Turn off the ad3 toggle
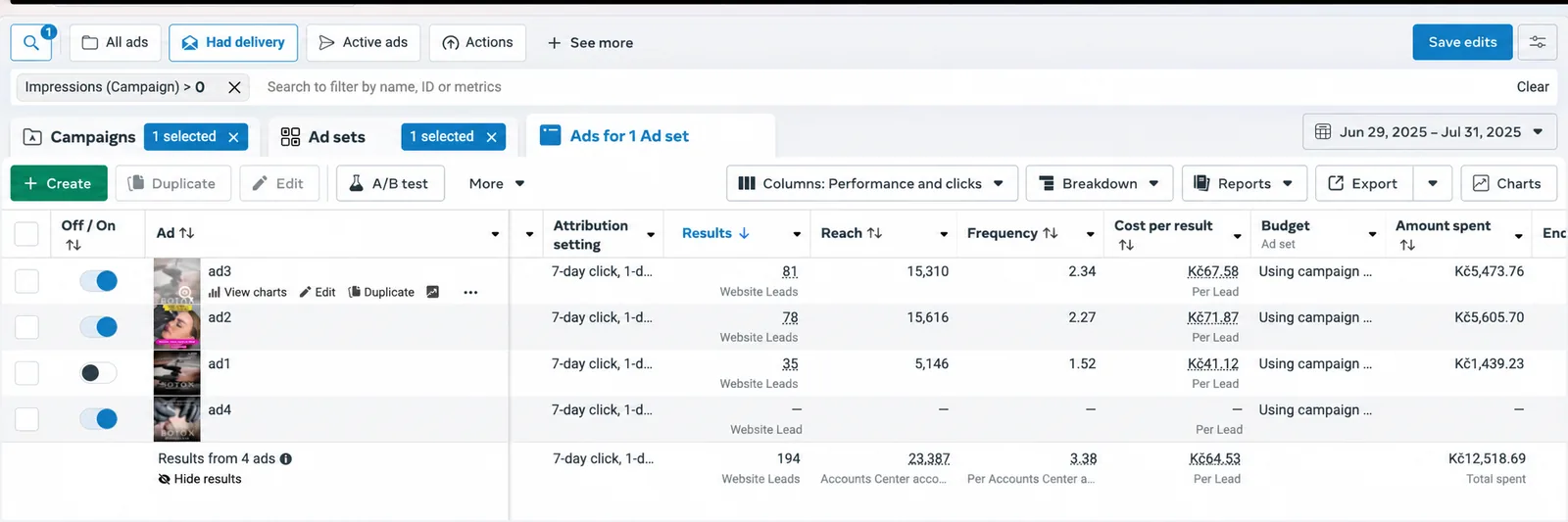The height and width of the screenshot is (522, 1568). [99, 281]
